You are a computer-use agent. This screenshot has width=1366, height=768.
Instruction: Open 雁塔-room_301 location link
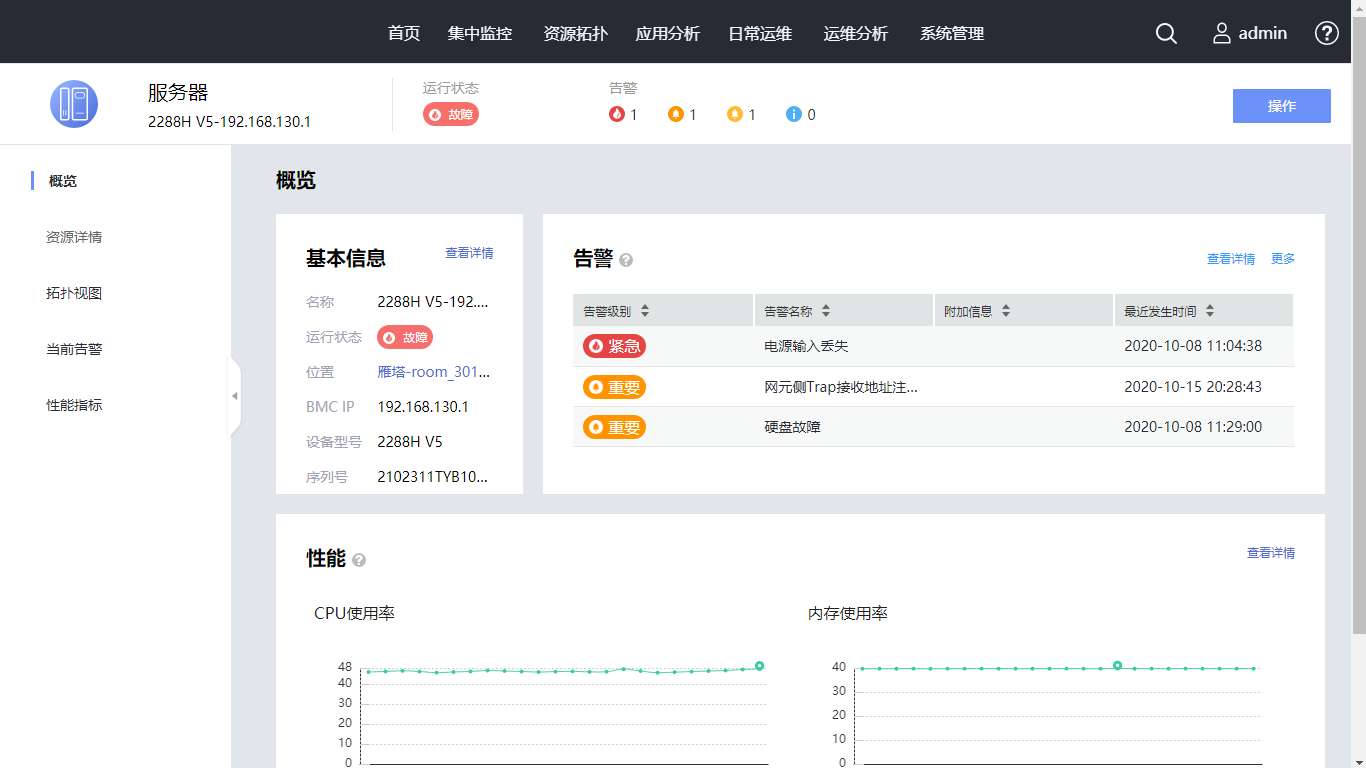tap(433, 372)
